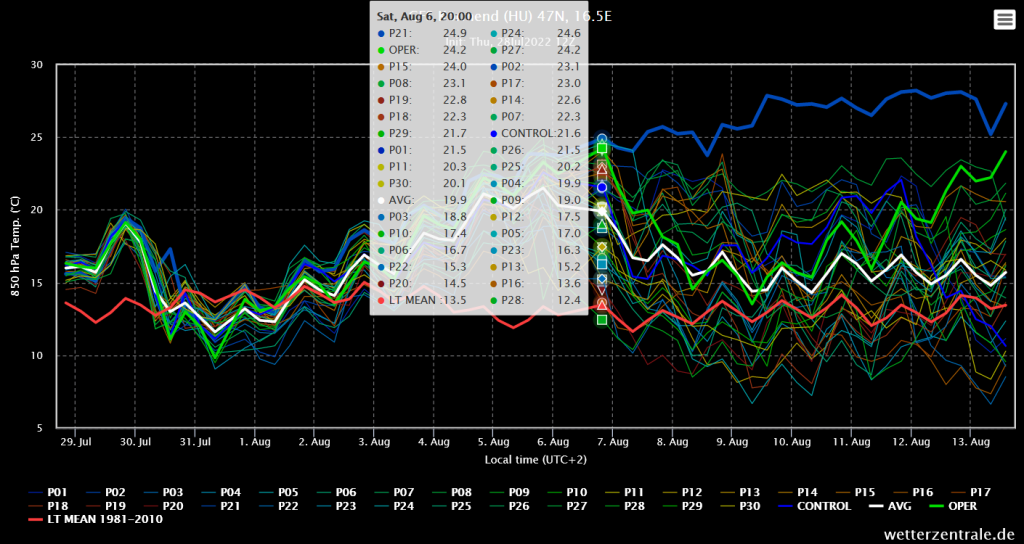
Task: Click the thick blue P21 line near 13. Aug
Action: pos(960,92)
